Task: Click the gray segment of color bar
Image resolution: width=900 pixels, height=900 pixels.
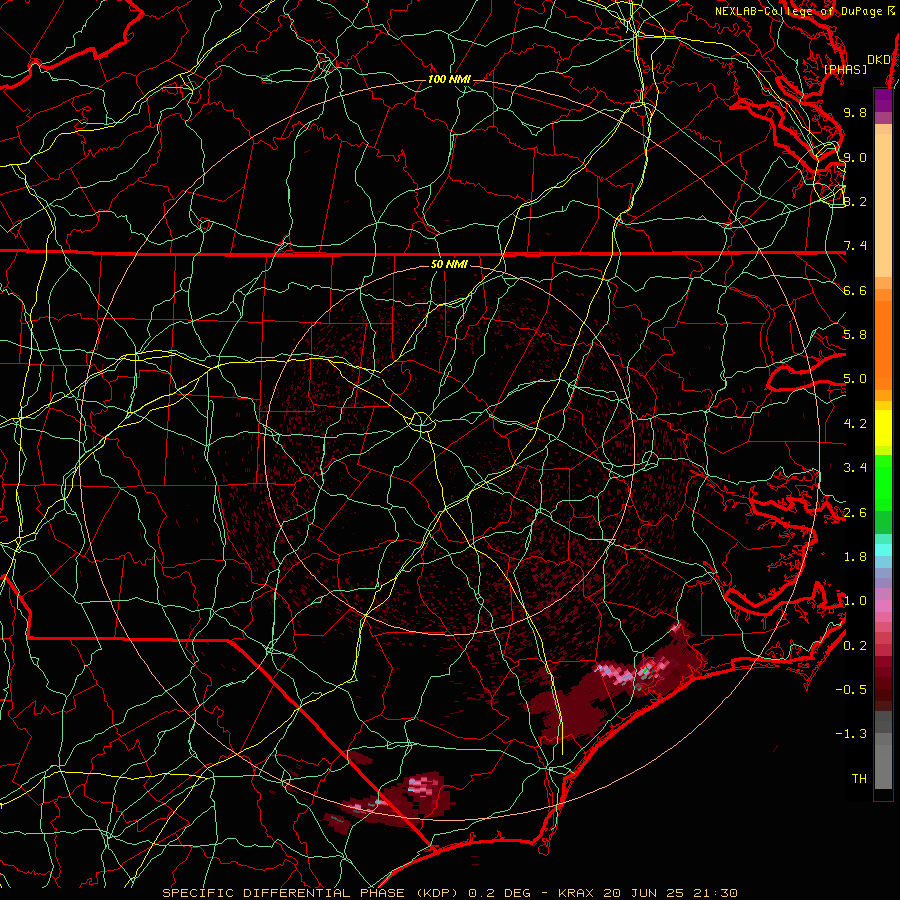Action: coord(883,761)
